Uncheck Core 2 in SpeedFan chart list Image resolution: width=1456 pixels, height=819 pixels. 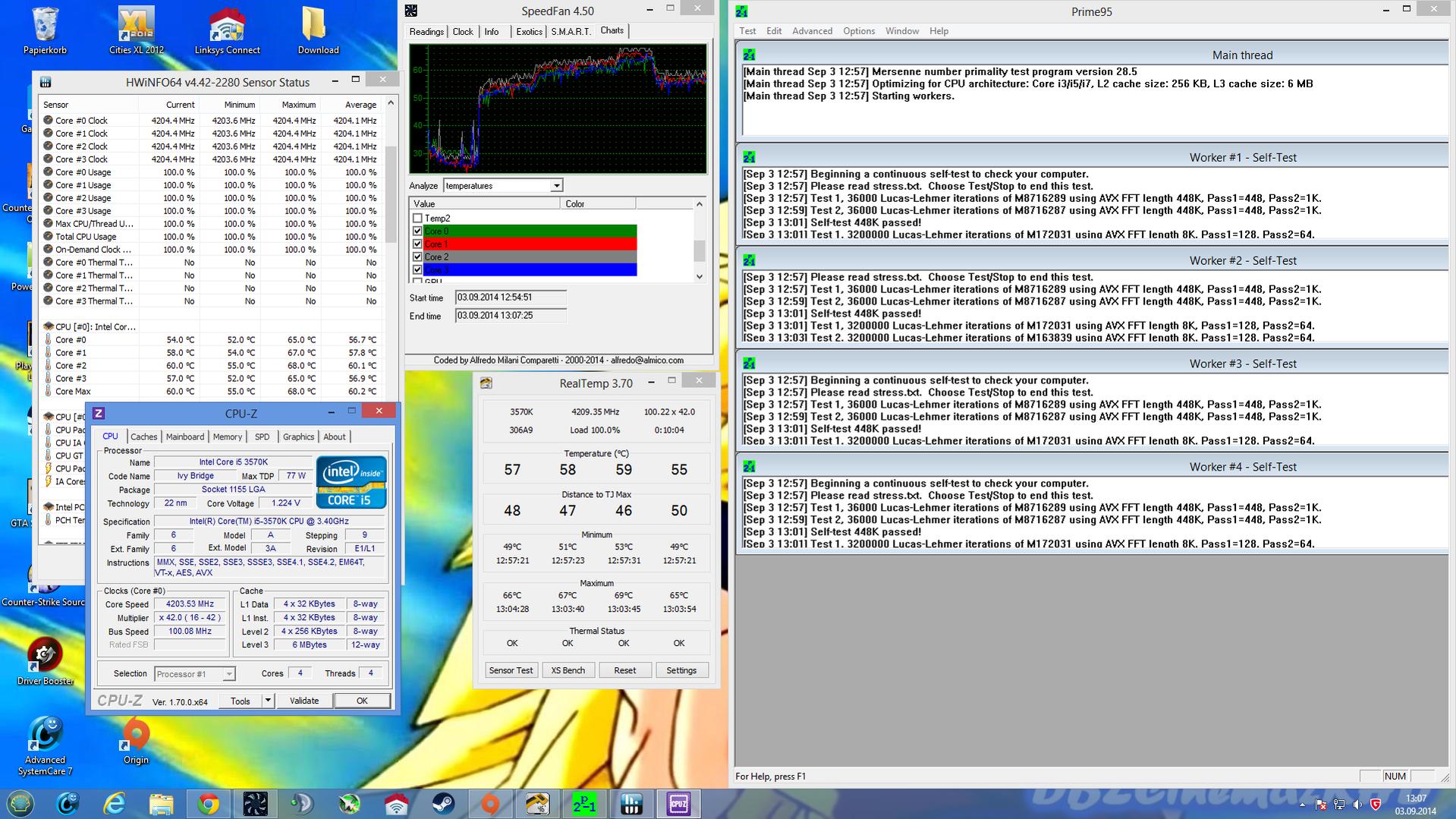point(417,257)
